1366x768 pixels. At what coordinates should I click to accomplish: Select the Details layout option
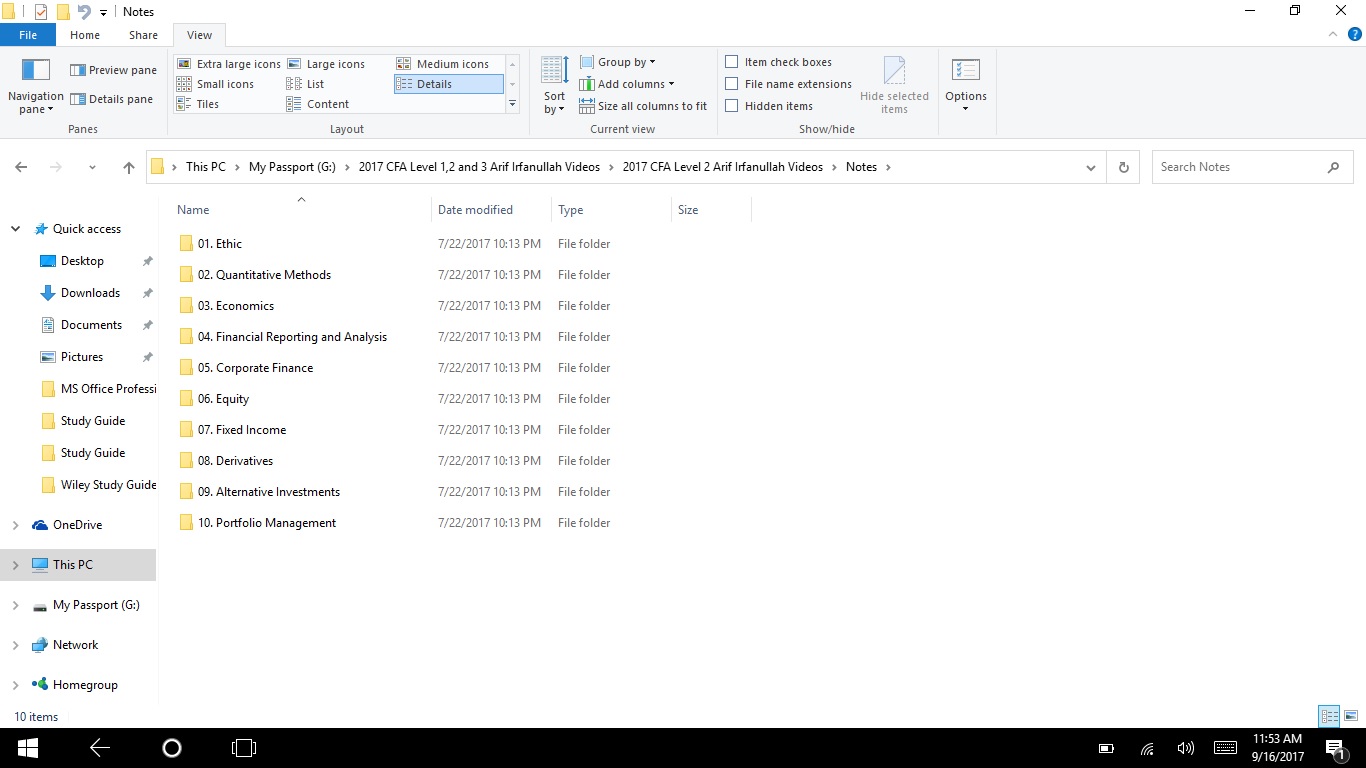click(448, 84)
